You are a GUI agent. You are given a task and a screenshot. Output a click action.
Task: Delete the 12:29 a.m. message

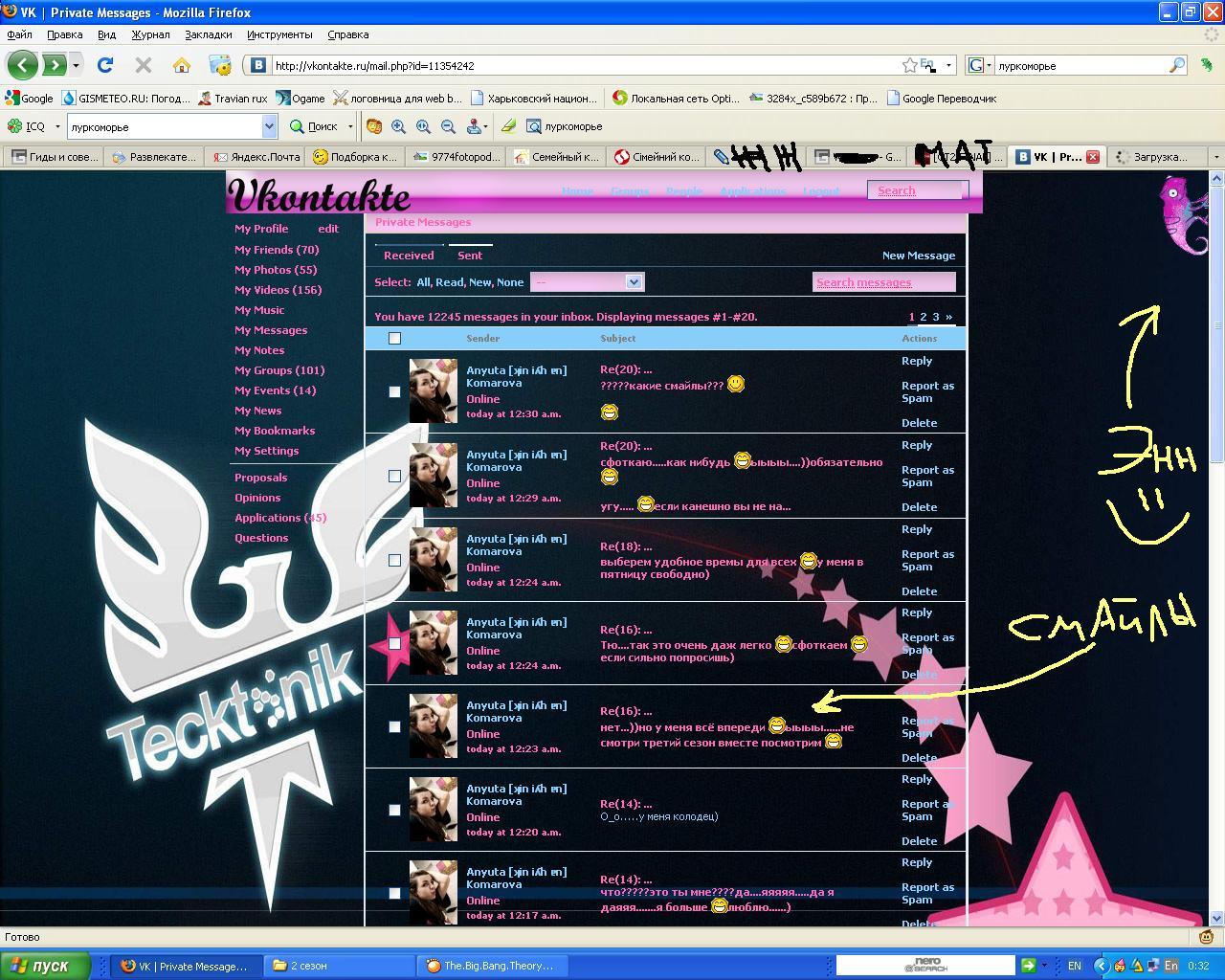coord(919,507)
